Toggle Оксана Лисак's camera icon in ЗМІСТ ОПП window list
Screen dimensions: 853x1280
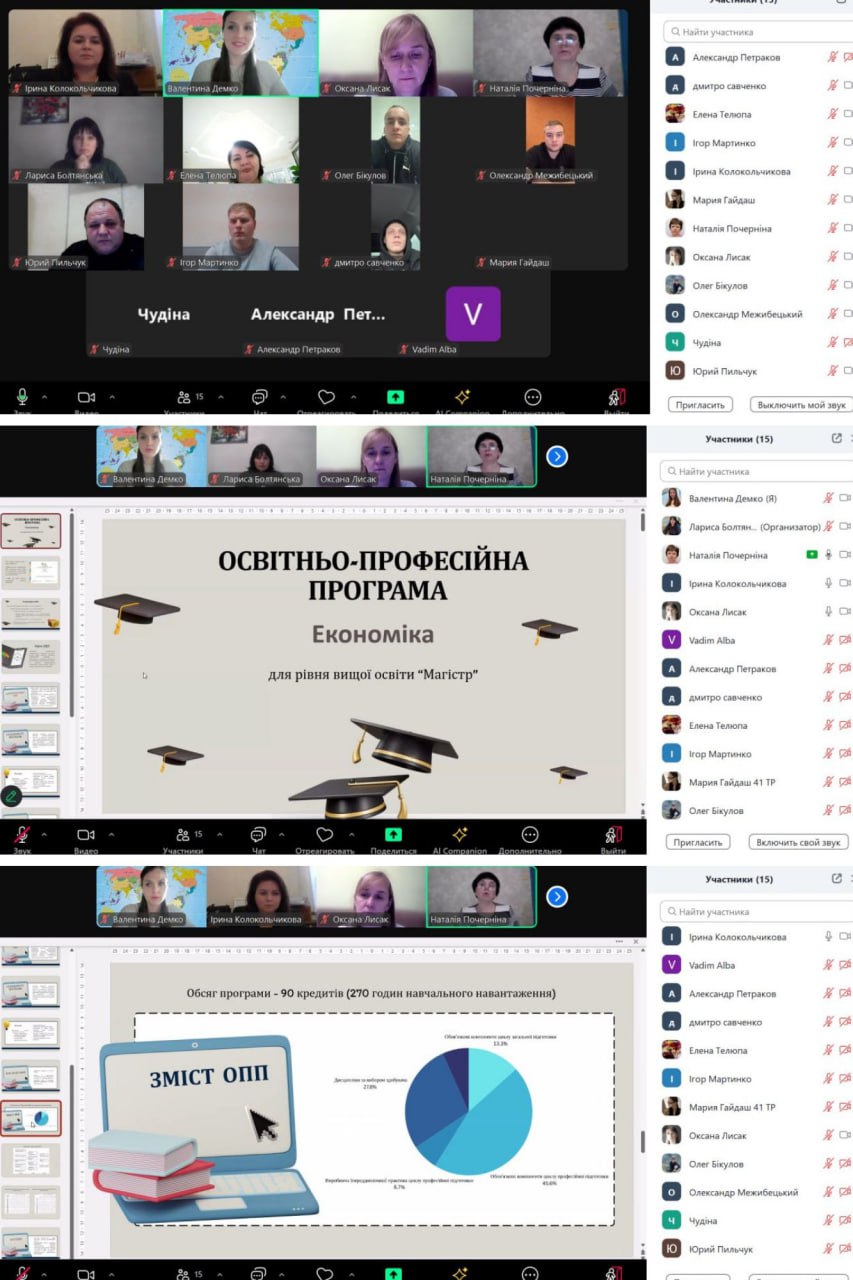tap(846, 1135)
